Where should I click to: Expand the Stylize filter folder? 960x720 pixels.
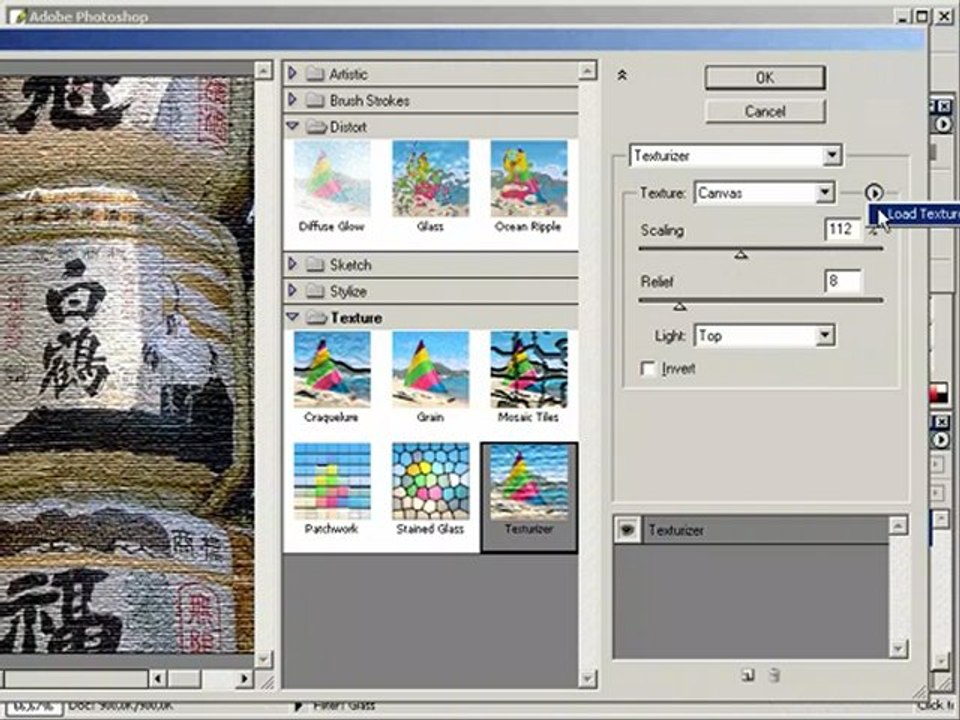coord(292,290)
